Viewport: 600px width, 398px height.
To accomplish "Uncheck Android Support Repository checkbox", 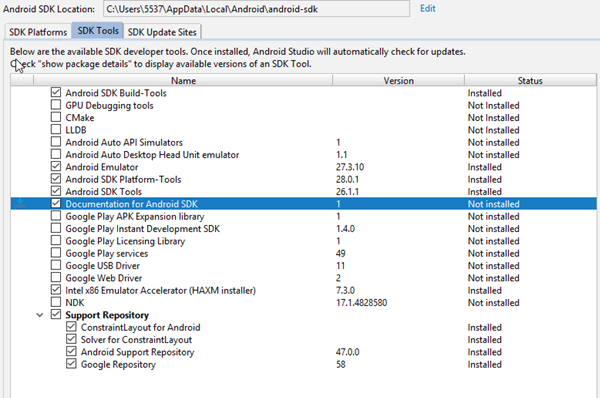I will (71, 351).
